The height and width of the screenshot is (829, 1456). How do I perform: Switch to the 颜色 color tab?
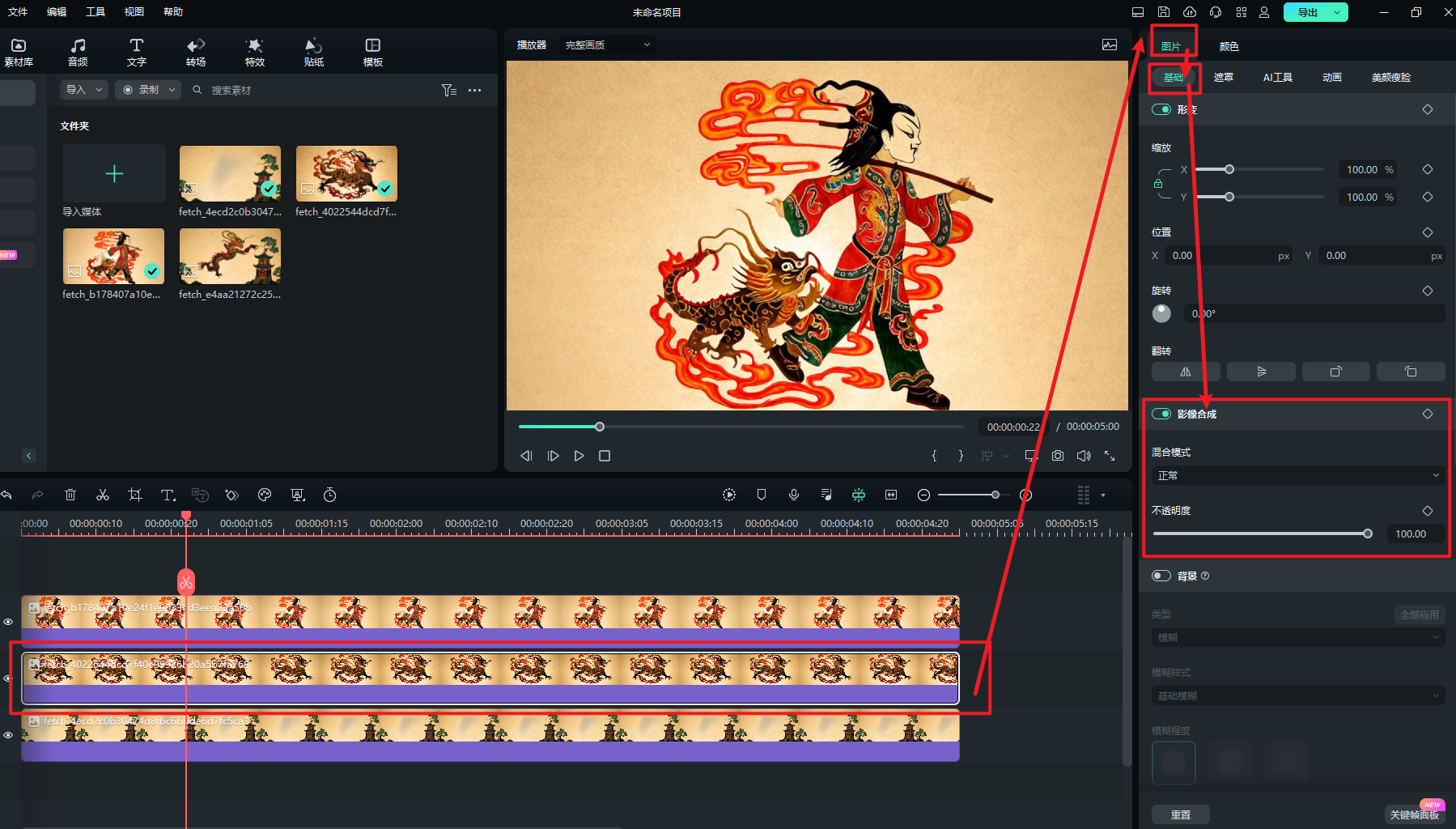pyautogui.click(x=1229, y=46)
